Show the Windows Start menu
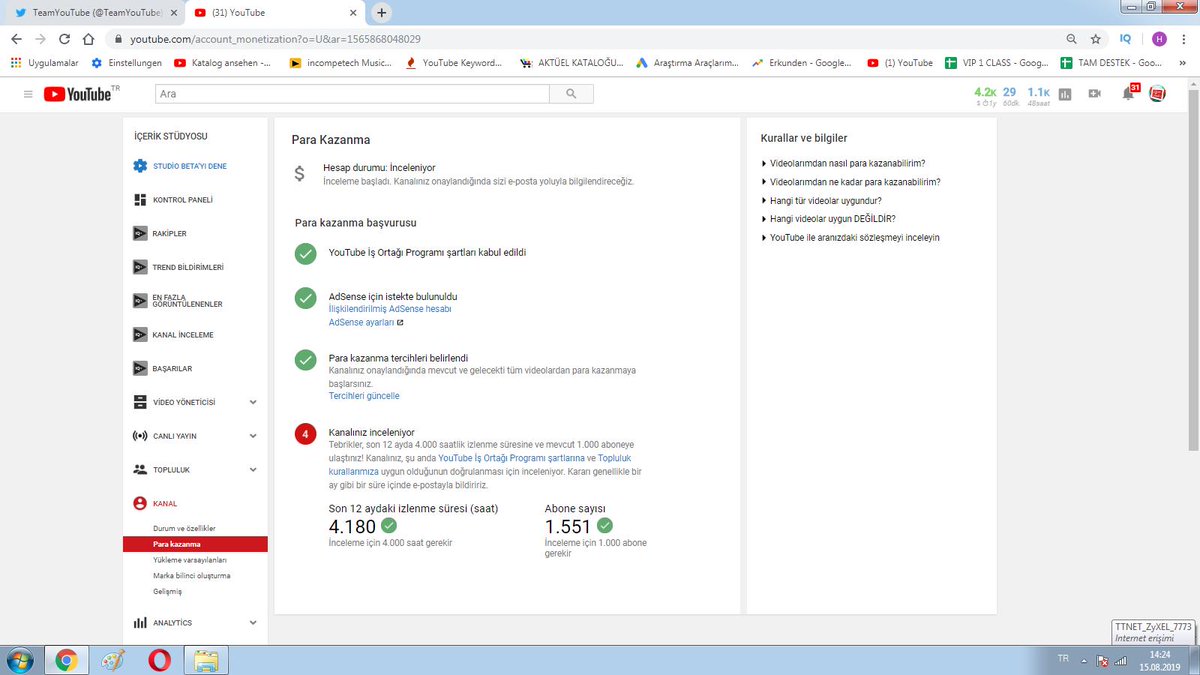 [x=19, y=660]
